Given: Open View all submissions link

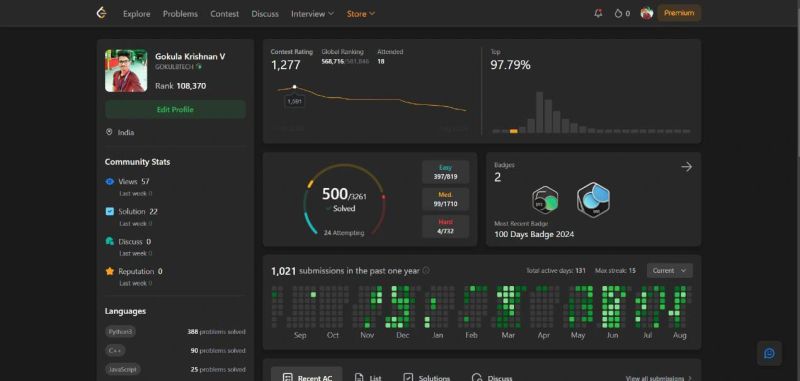Looking at the screenshot, I should coord(659,378).
